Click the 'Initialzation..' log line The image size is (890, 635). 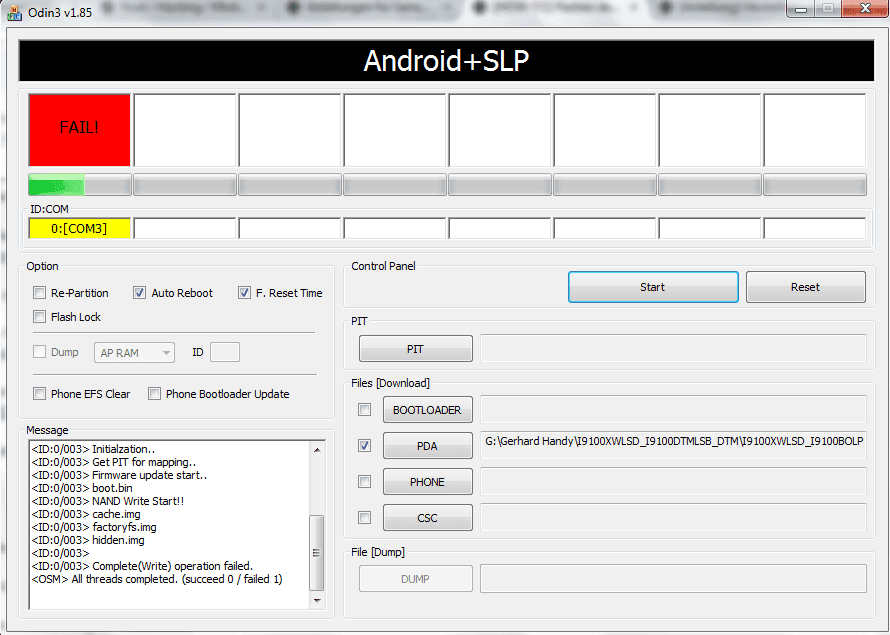[94, 449]
